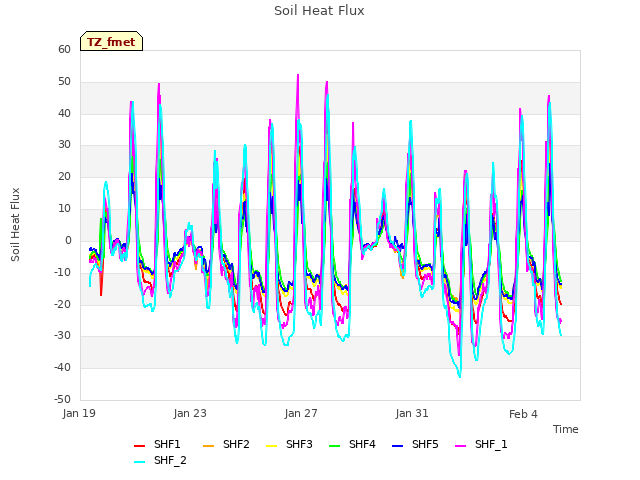Viewport: 640px width, 480px height.
Task: Click the 50 y-axis tick label
Action: (x=64, y=81)
